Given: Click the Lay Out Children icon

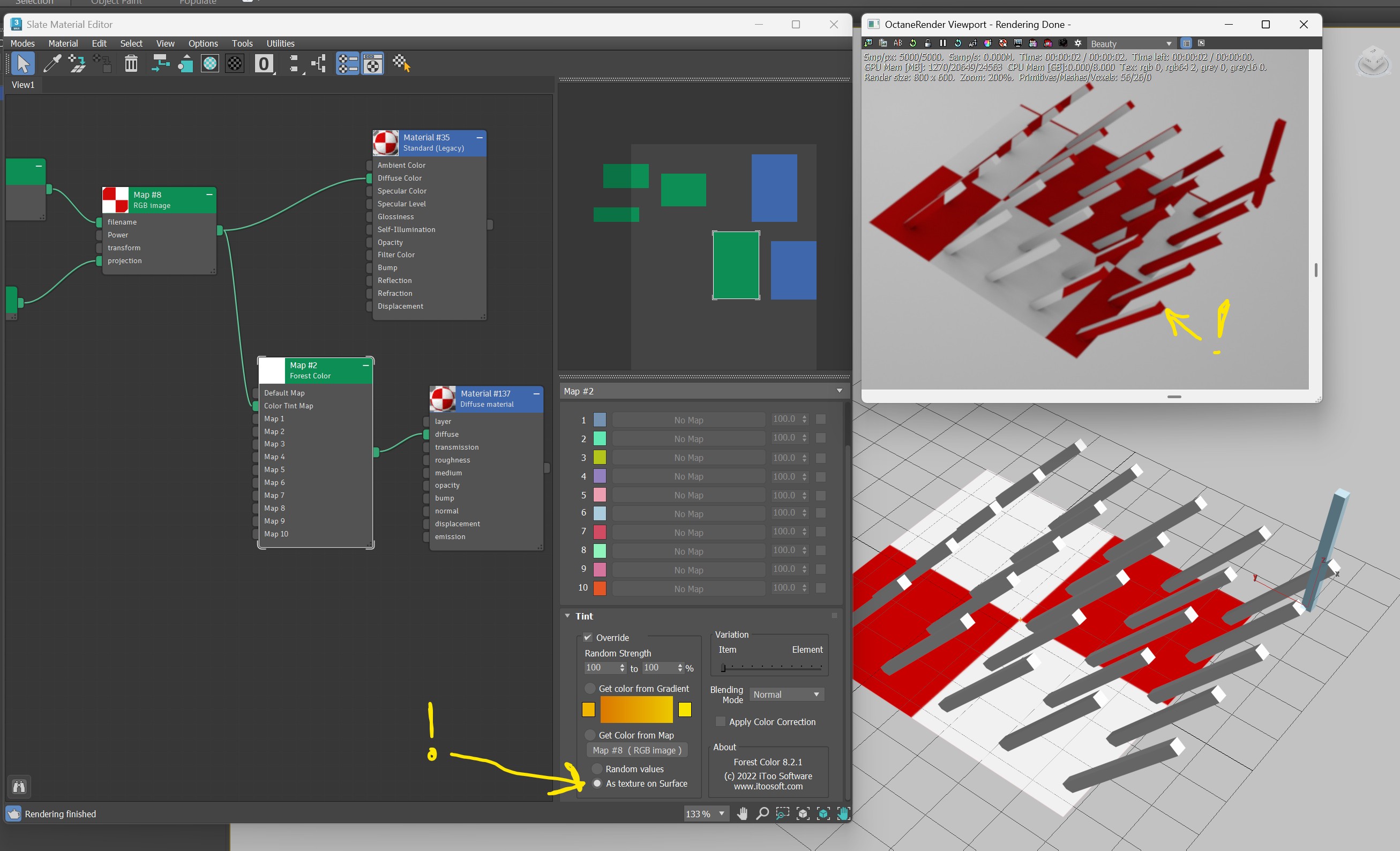Looking at the screenshot, I should (319, 64).
